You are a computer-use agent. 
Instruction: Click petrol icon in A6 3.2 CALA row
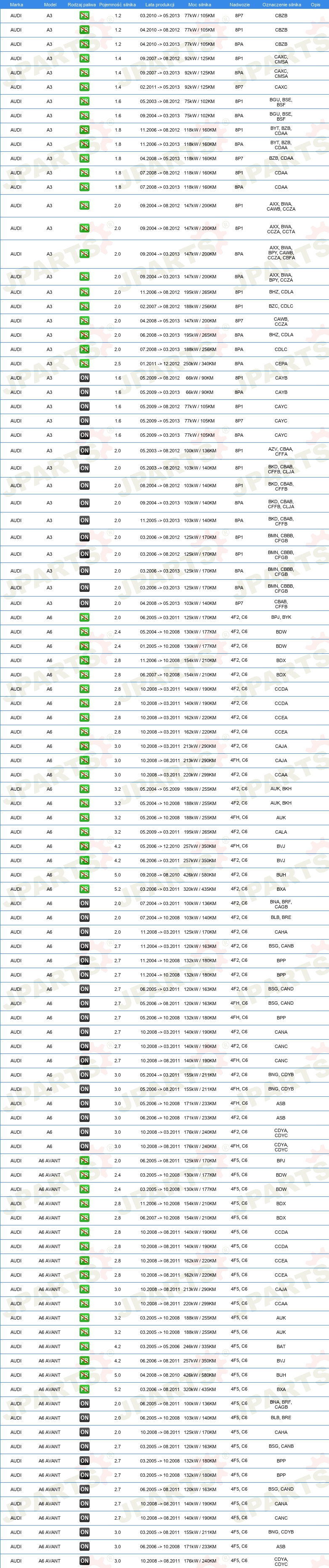(84, 832)
